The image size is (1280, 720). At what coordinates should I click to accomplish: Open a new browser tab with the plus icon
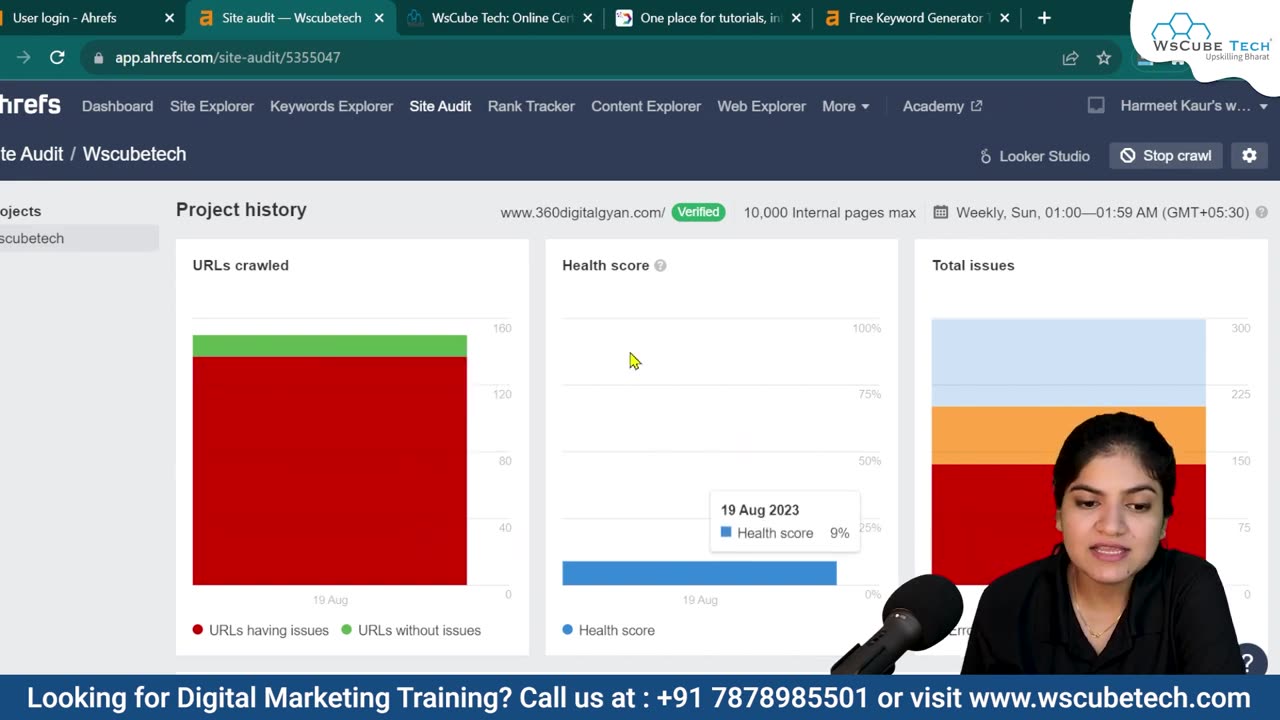(1044, 18)
